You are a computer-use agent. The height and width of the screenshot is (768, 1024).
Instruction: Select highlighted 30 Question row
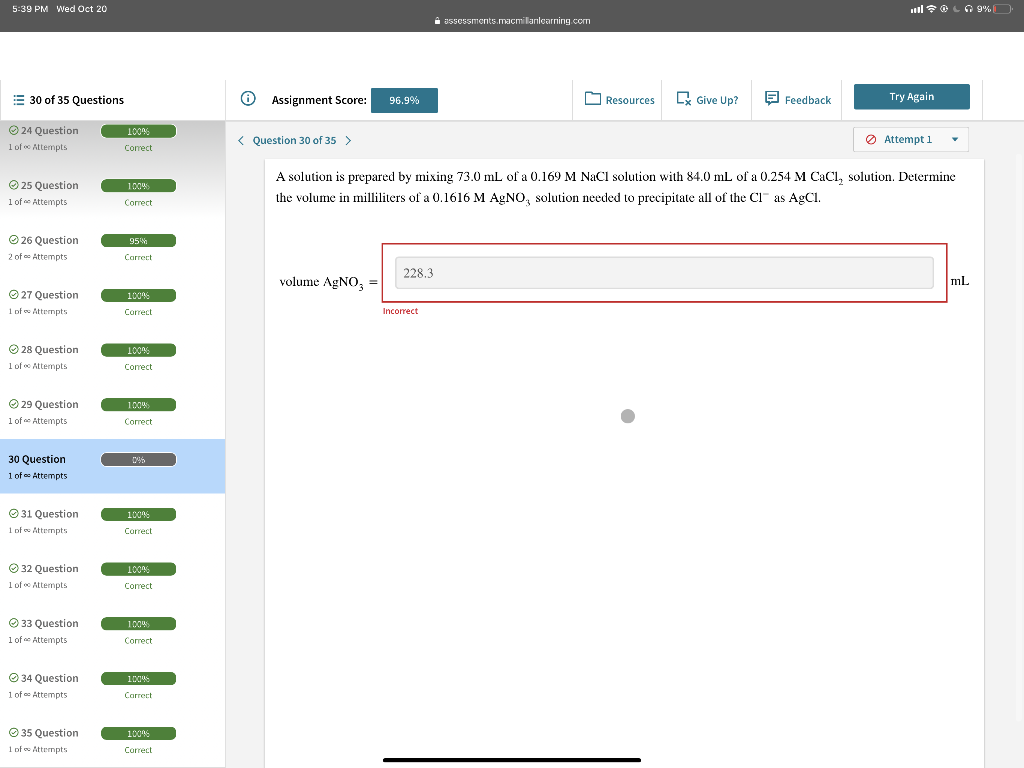[x=112, y=466]
